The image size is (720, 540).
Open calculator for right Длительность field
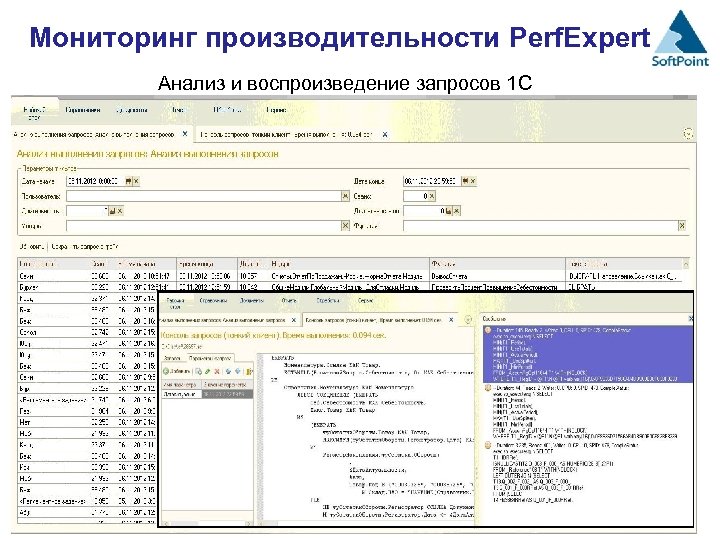(x=449, y=211)
